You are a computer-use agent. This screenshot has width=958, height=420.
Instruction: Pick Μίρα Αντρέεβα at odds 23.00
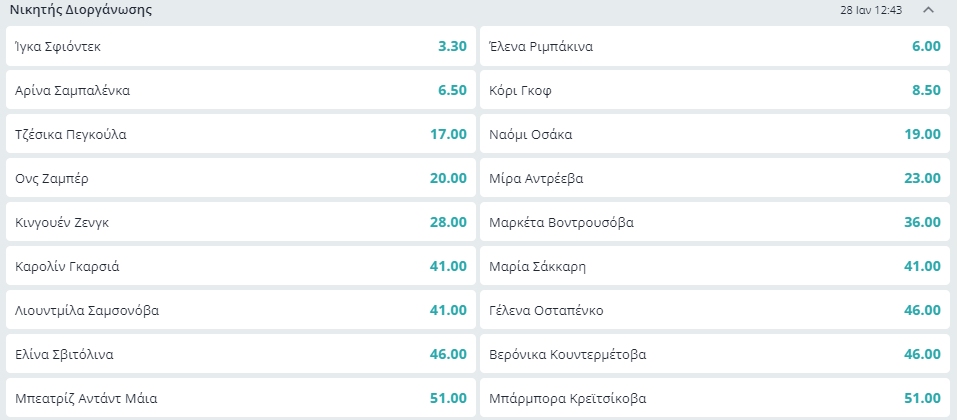714,178
